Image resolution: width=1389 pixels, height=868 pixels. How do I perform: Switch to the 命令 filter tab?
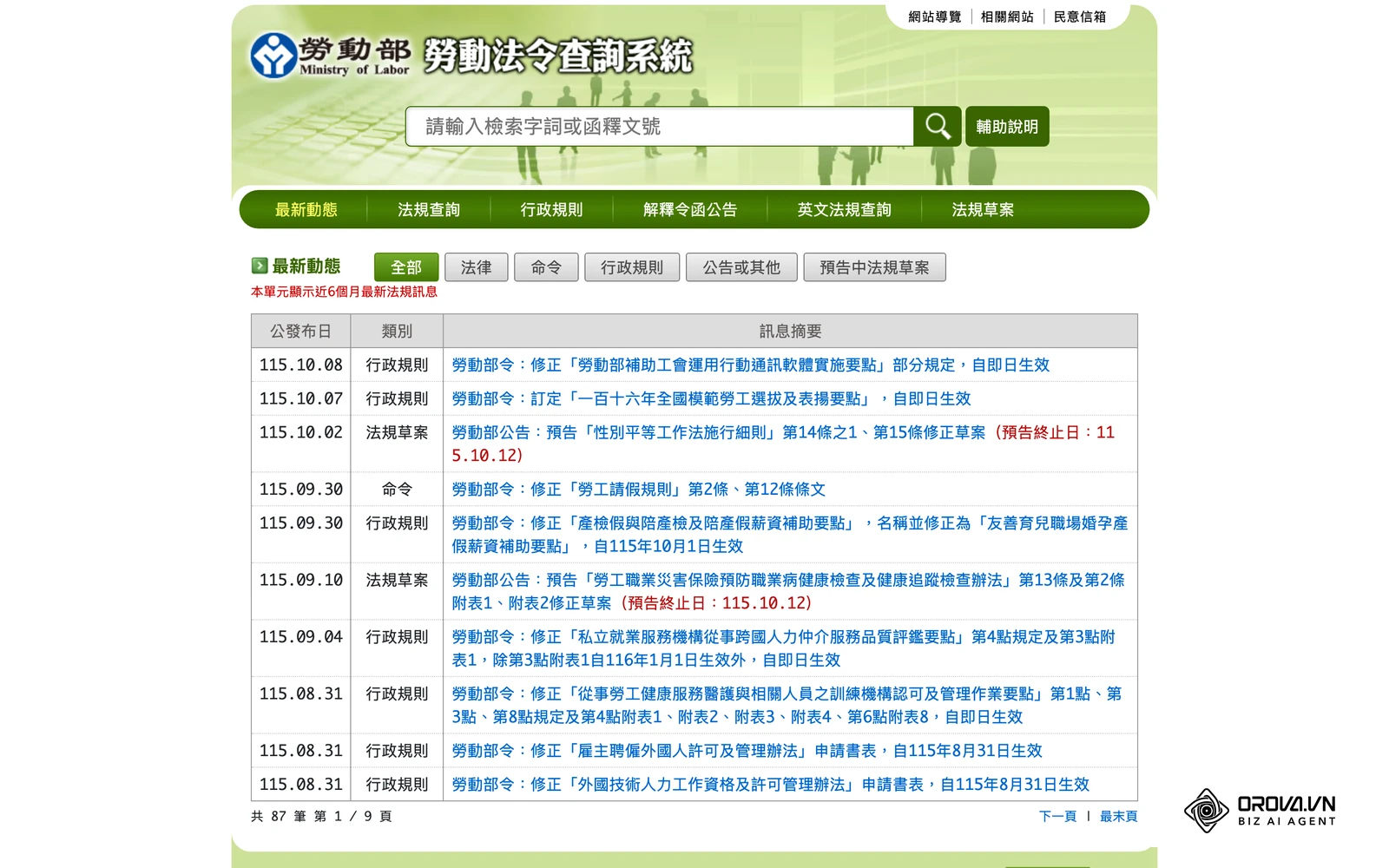(x=546, y=267)
